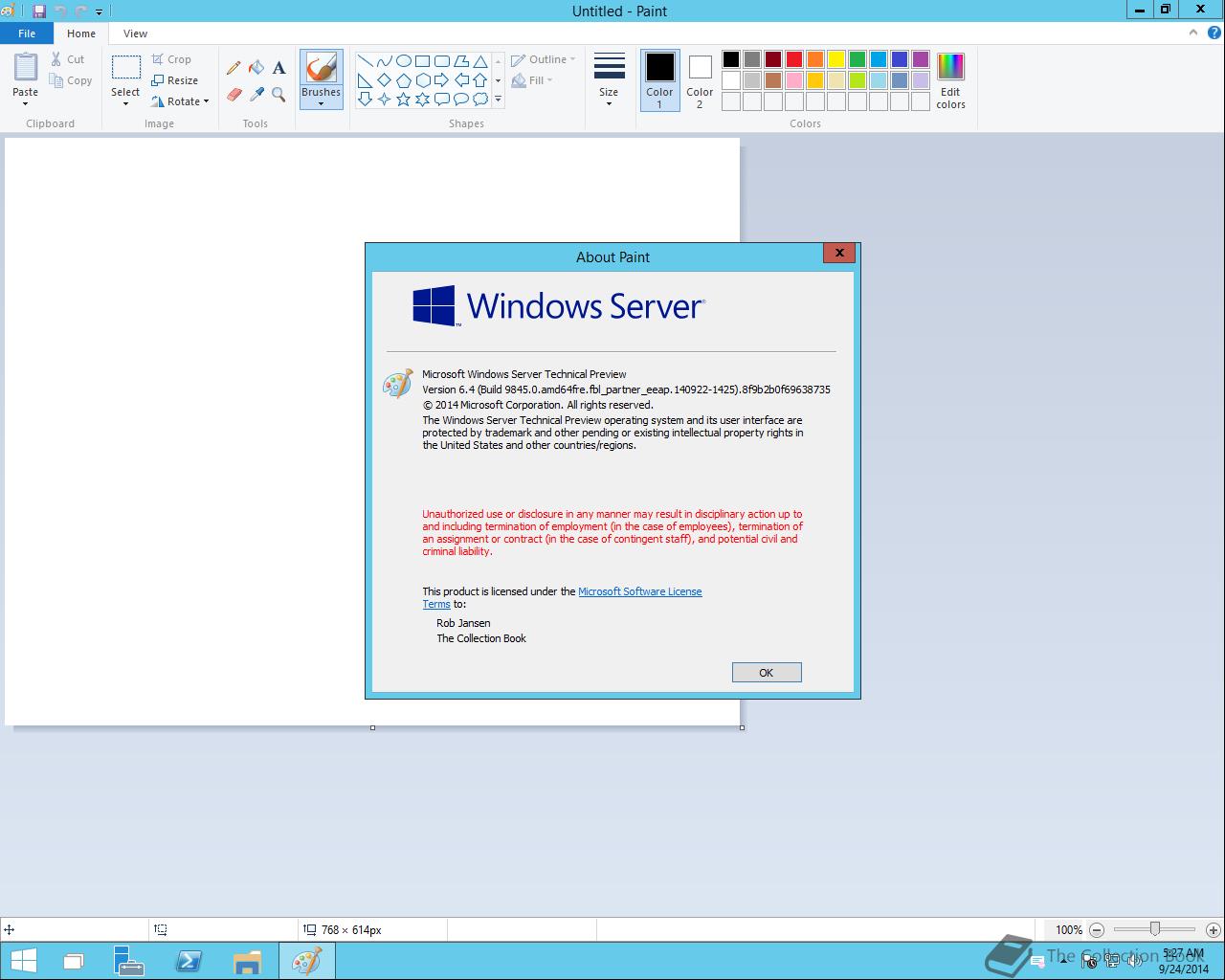The image size is (1225, 980).
Task: Select the Right arrow shape
Action: [x=441, y=79]
